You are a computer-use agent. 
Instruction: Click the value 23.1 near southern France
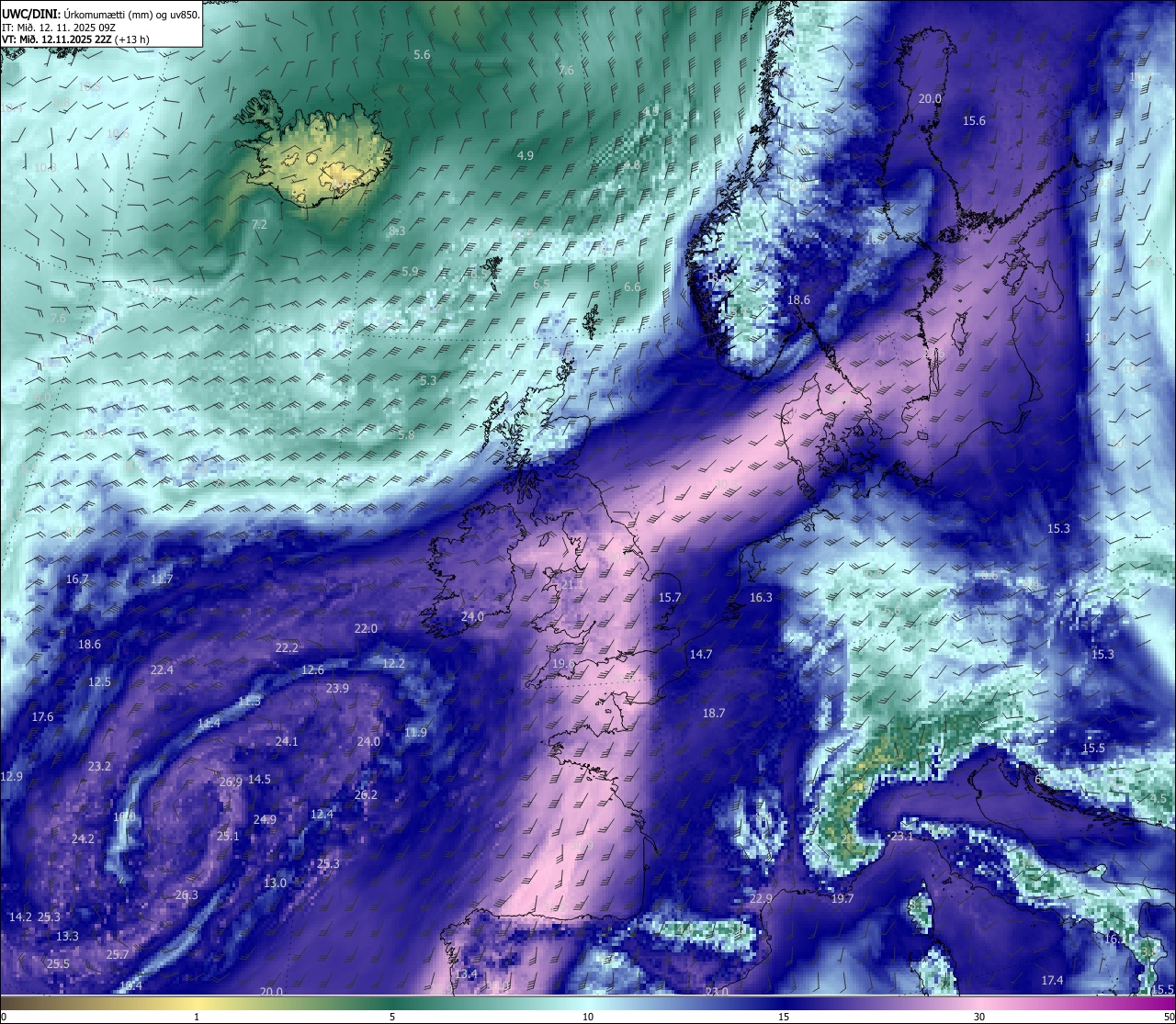coord(902,837)
